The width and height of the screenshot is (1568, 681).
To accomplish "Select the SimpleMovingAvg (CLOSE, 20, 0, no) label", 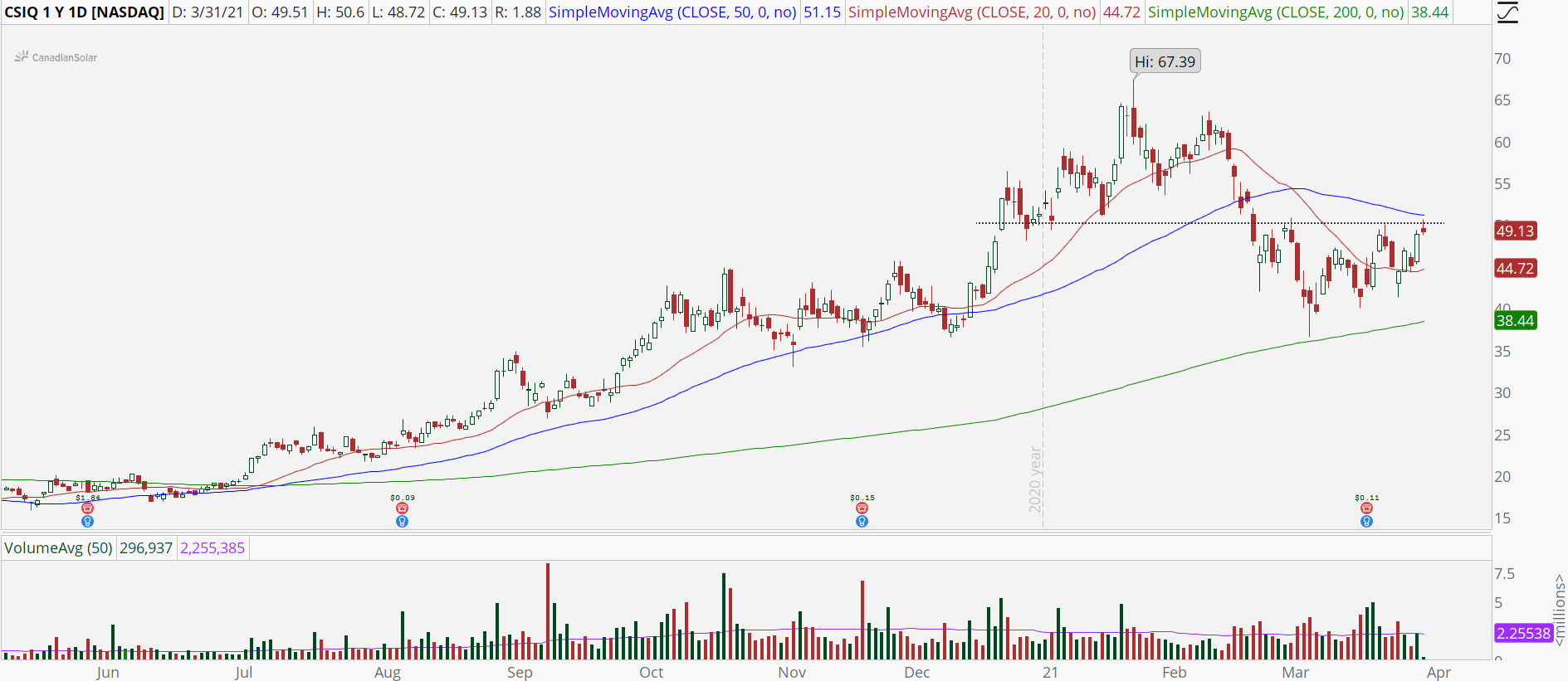I will [x=972, y=12].
